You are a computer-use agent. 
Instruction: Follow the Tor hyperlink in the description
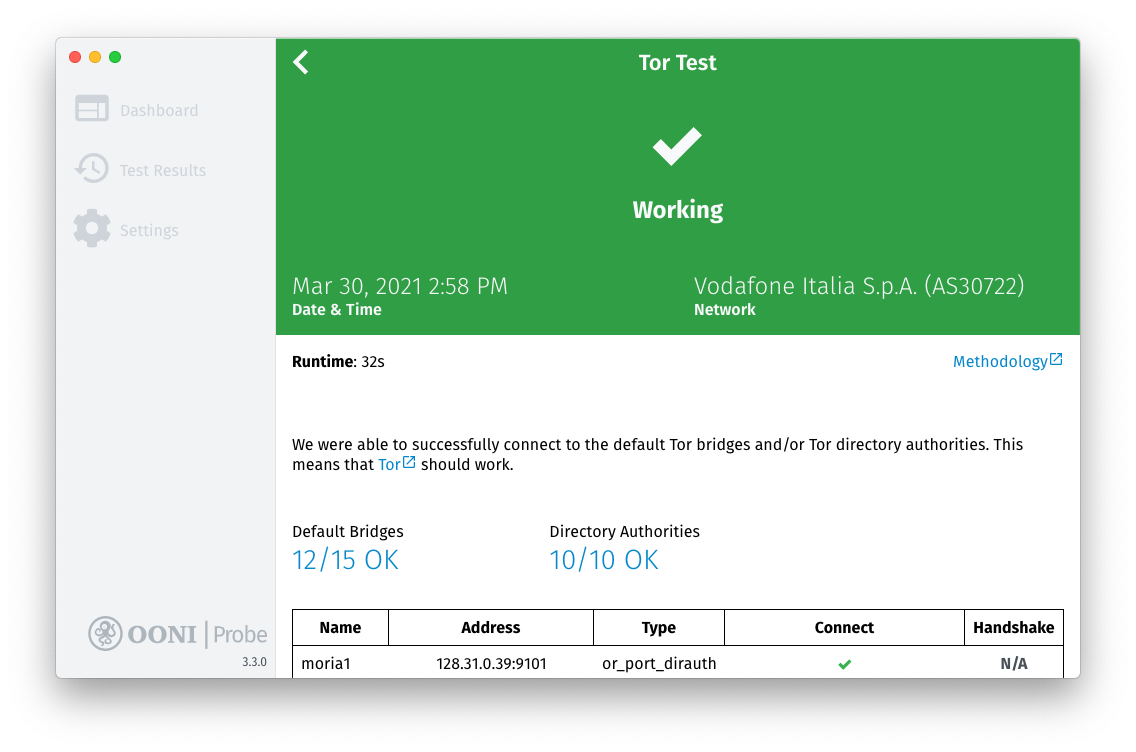click(390, 465)
